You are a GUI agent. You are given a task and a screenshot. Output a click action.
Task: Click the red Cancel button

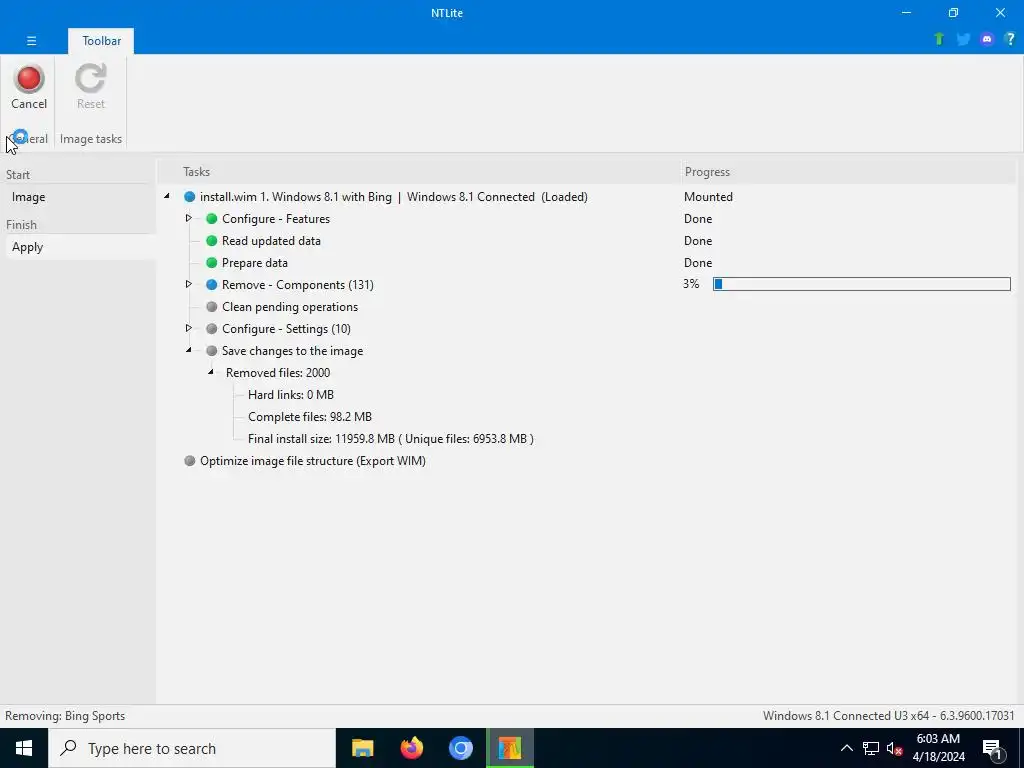coord(29,88)
